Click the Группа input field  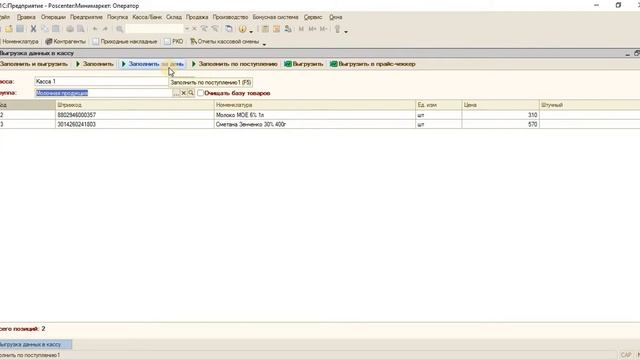click(104, 93)
